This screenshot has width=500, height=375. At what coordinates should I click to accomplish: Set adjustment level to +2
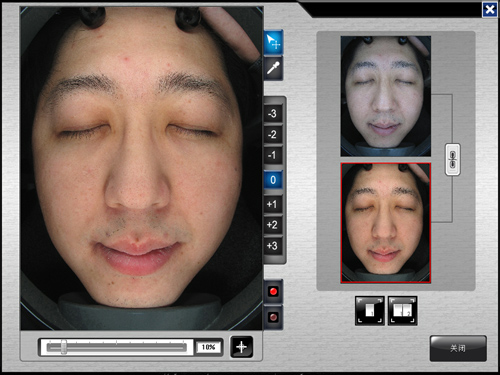point(273,225)
